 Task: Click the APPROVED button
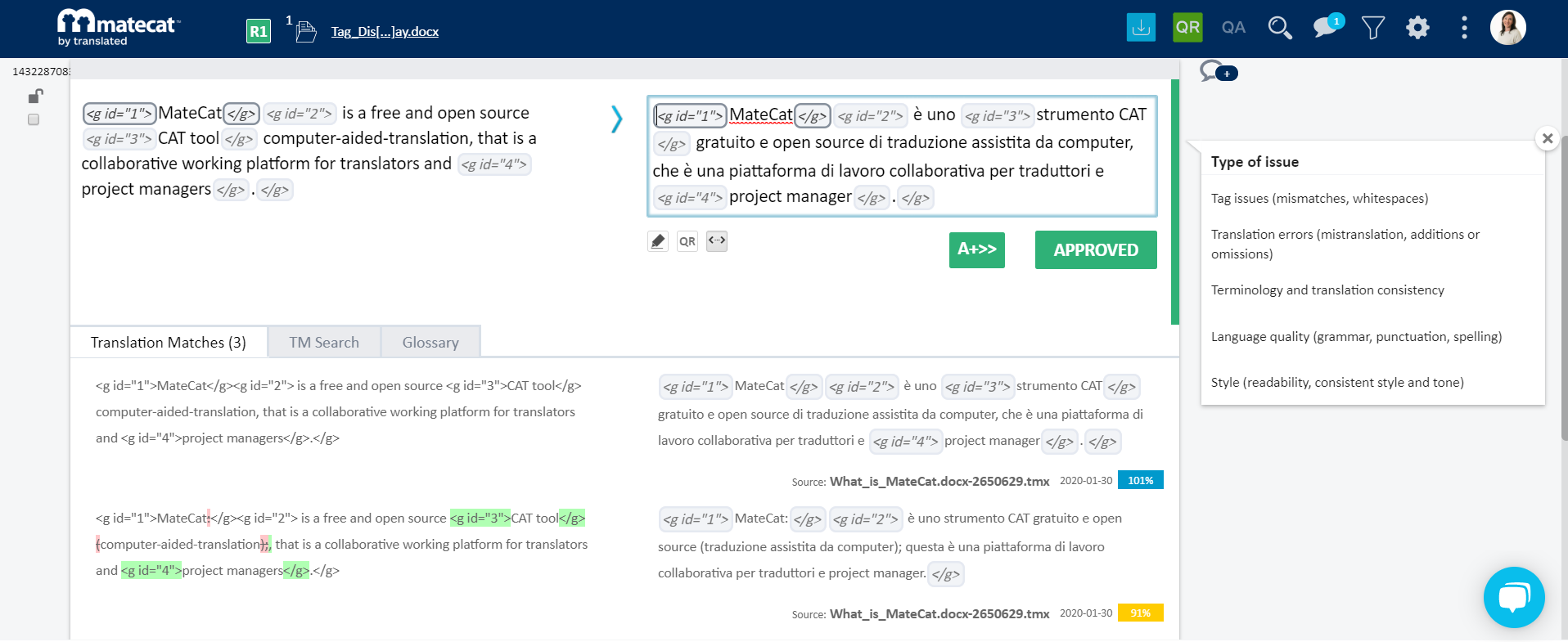pos(1095,250)
